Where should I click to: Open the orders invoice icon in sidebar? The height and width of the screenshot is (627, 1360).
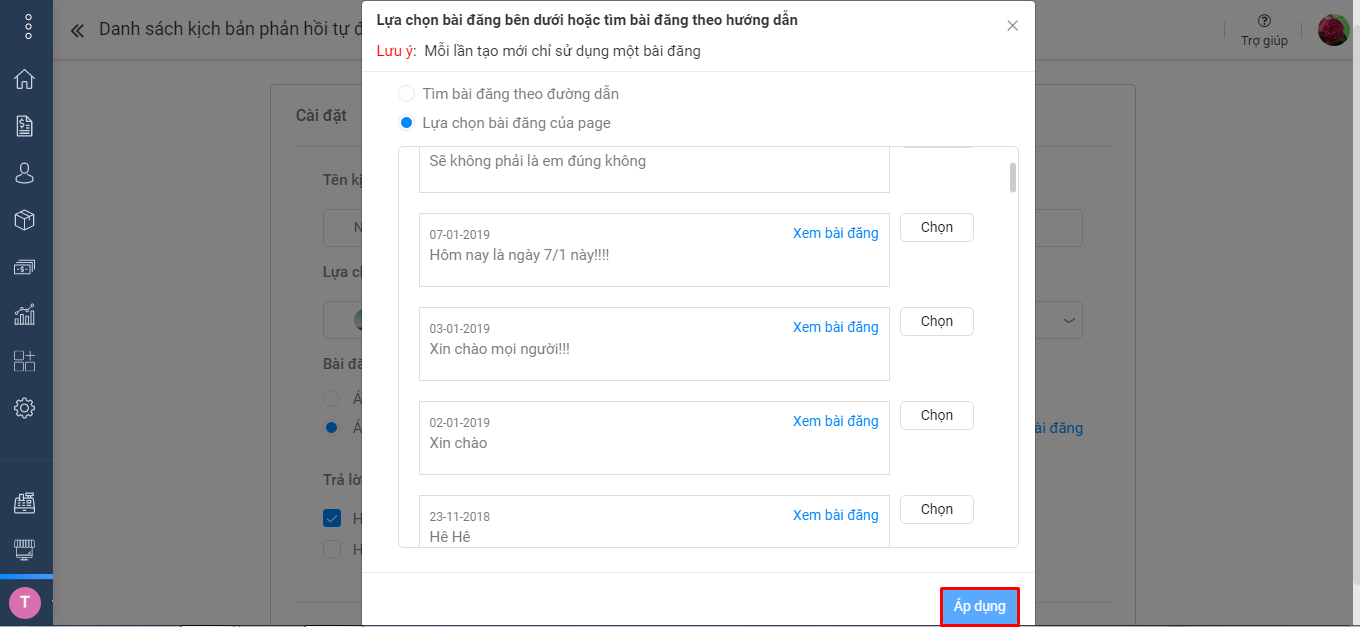pos(25,126)
